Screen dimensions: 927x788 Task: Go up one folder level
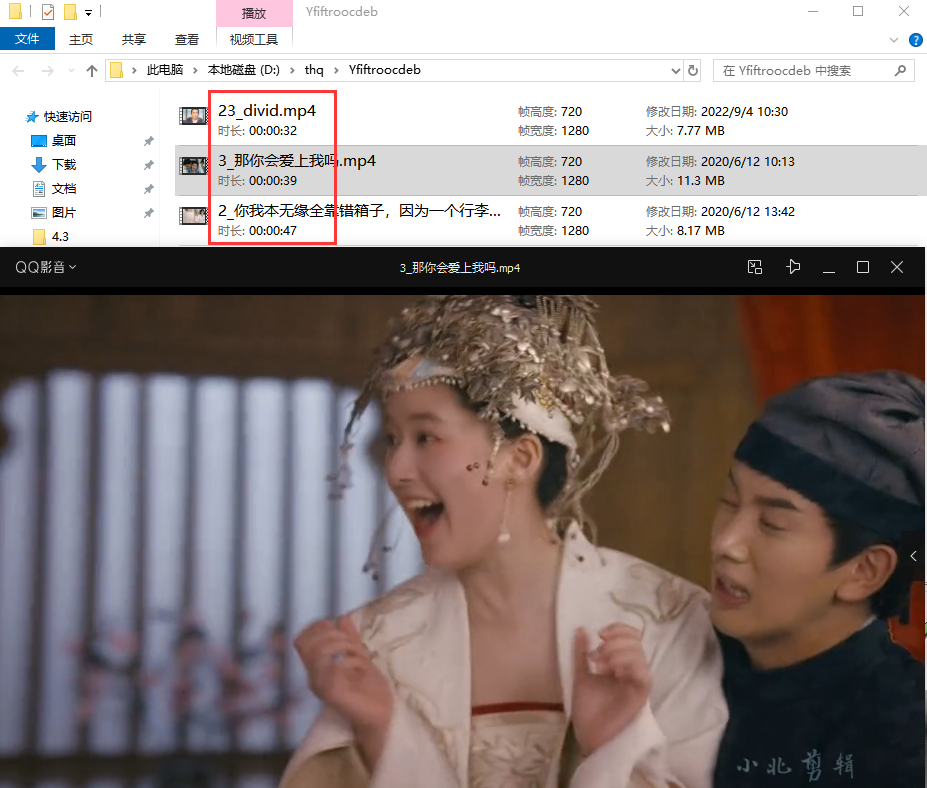tap(92, 71)
